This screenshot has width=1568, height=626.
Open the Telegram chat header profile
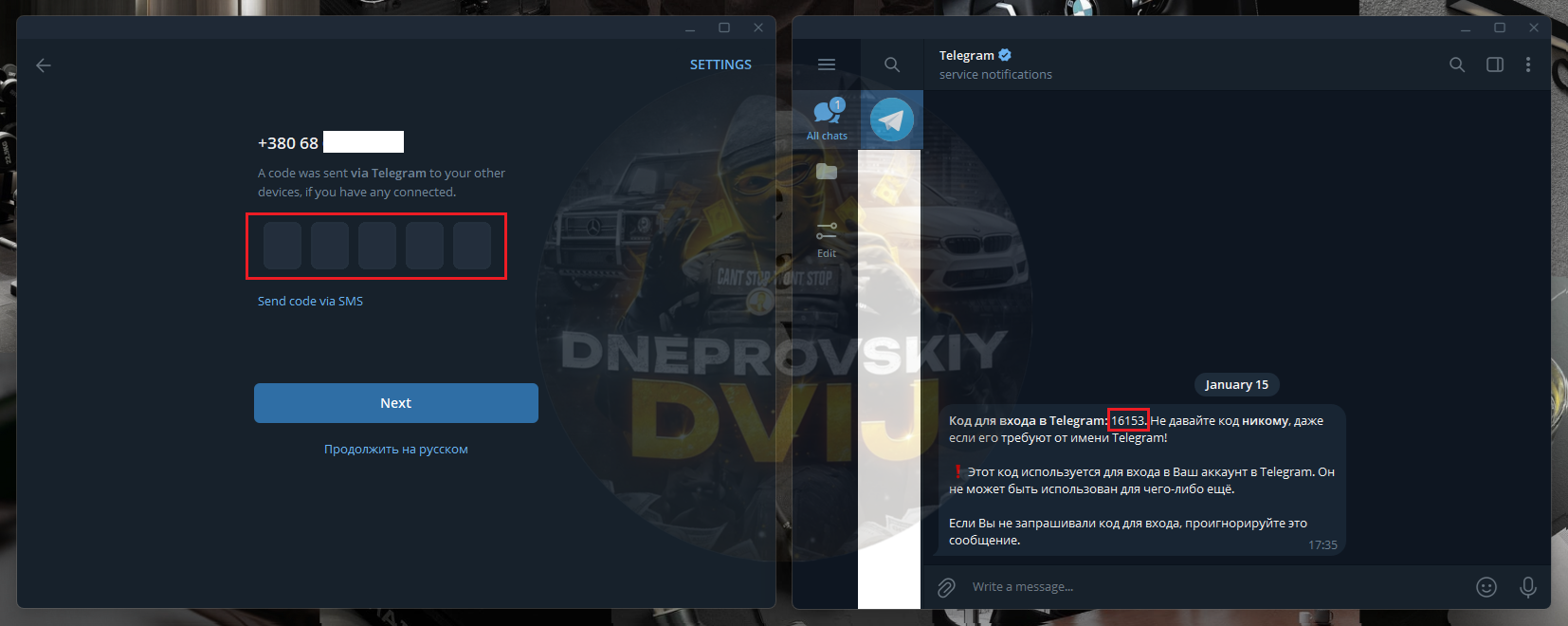995,64
